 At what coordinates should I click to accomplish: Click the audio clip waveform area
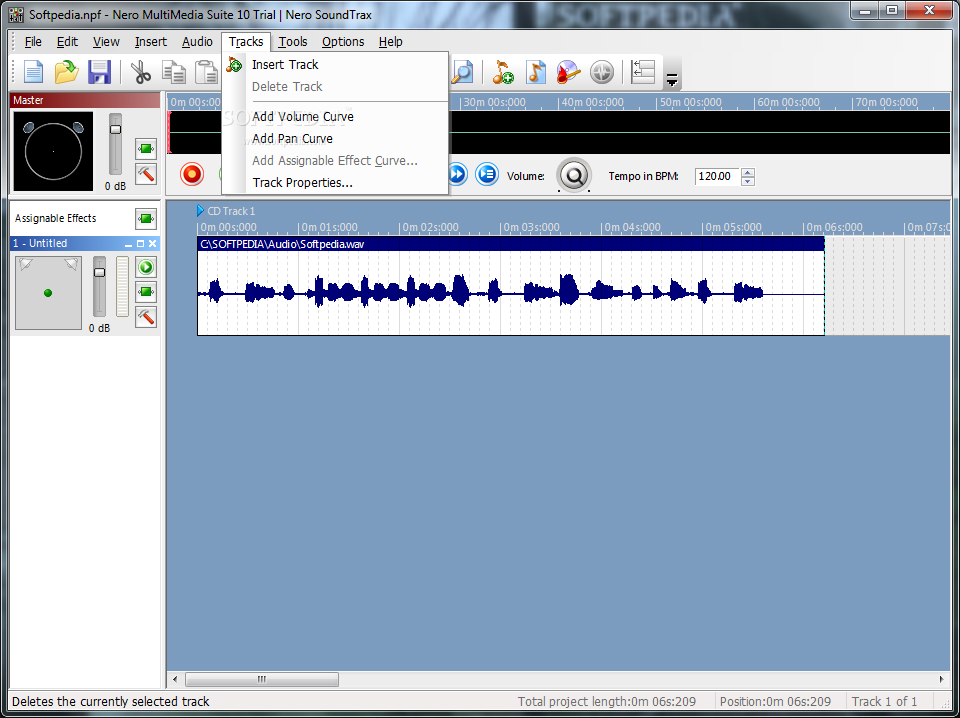point(511,293)
